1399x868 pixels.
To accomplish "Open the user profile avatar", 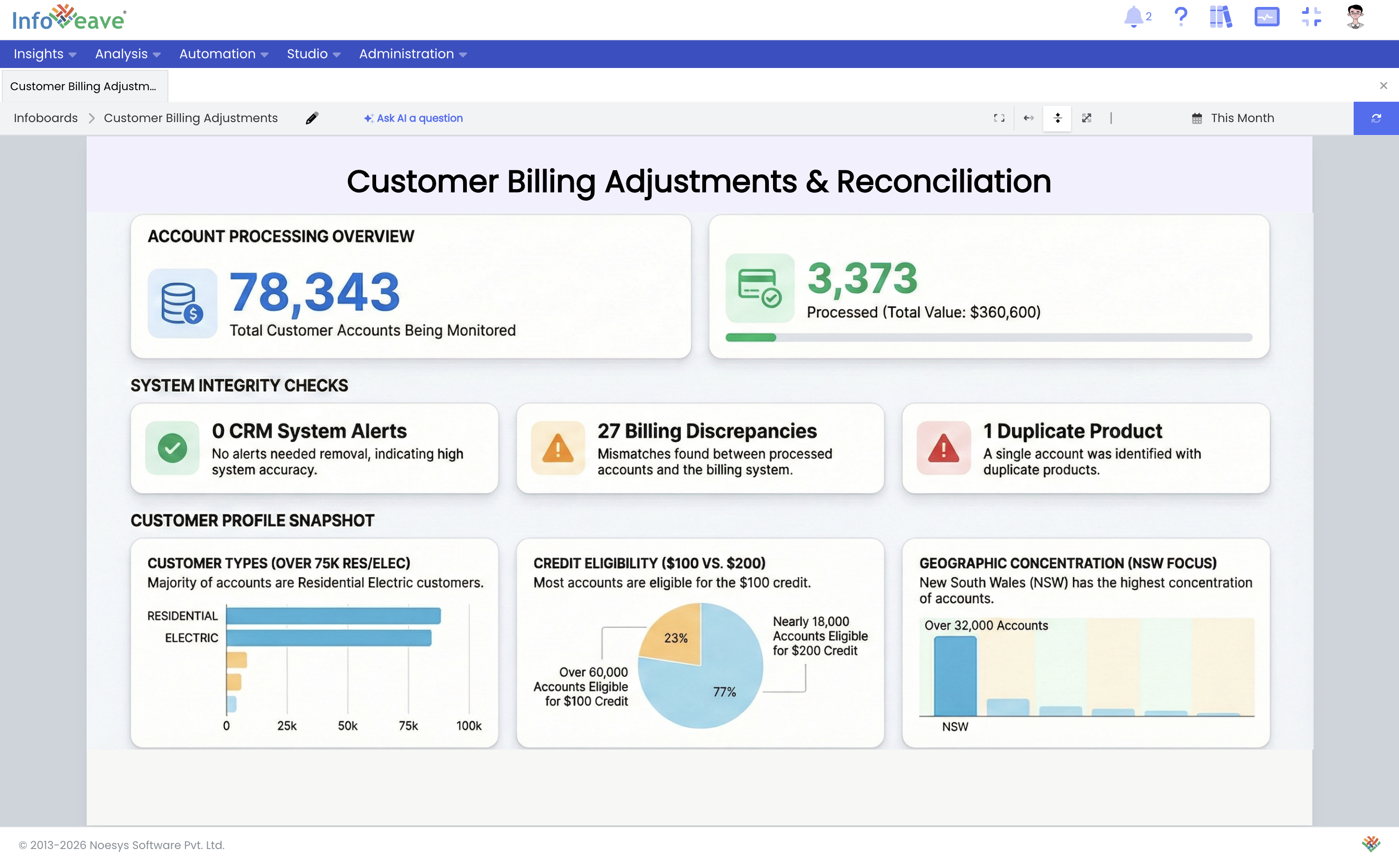I will click(x=1356, y=17).
